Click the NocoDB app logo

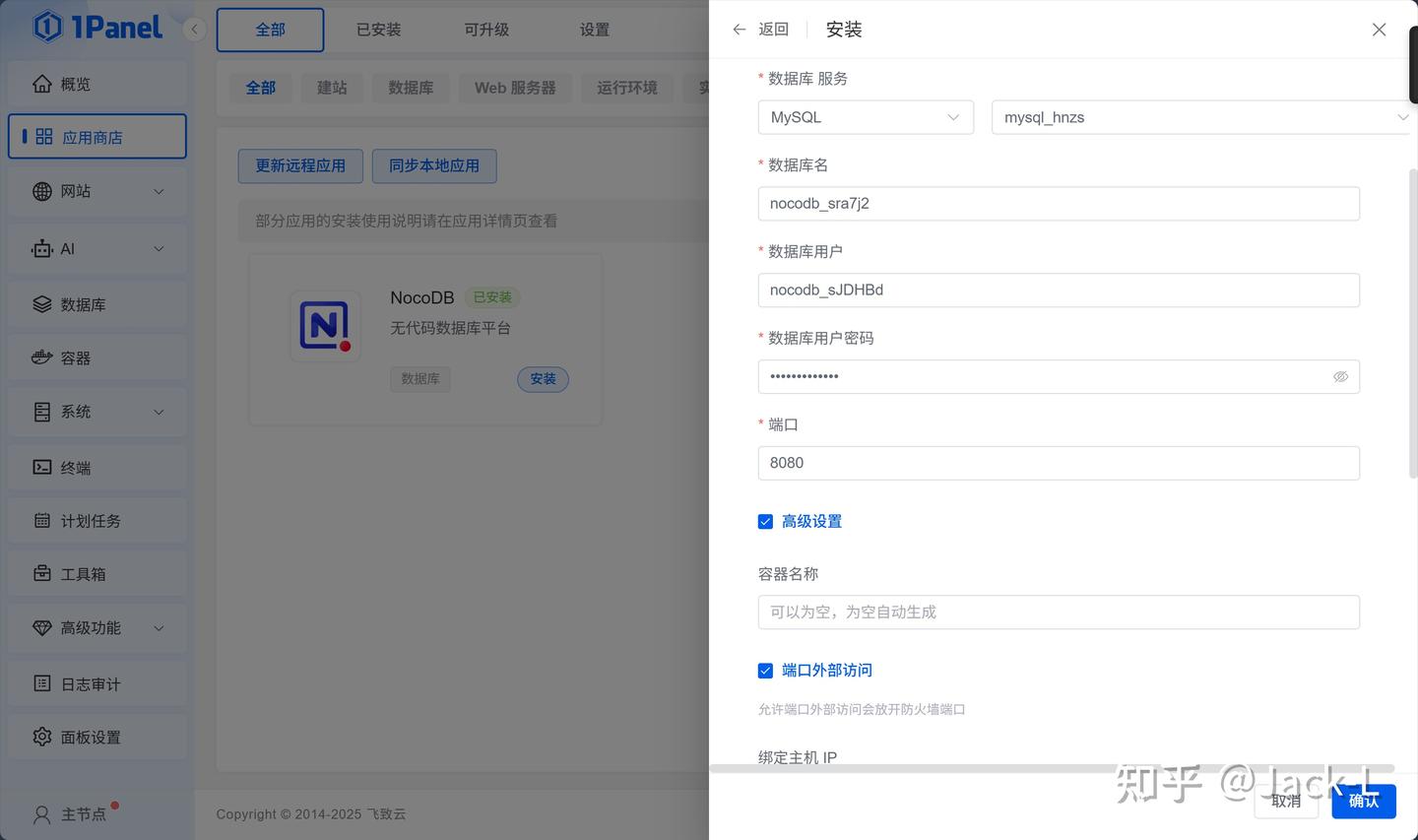click(325, 326)
